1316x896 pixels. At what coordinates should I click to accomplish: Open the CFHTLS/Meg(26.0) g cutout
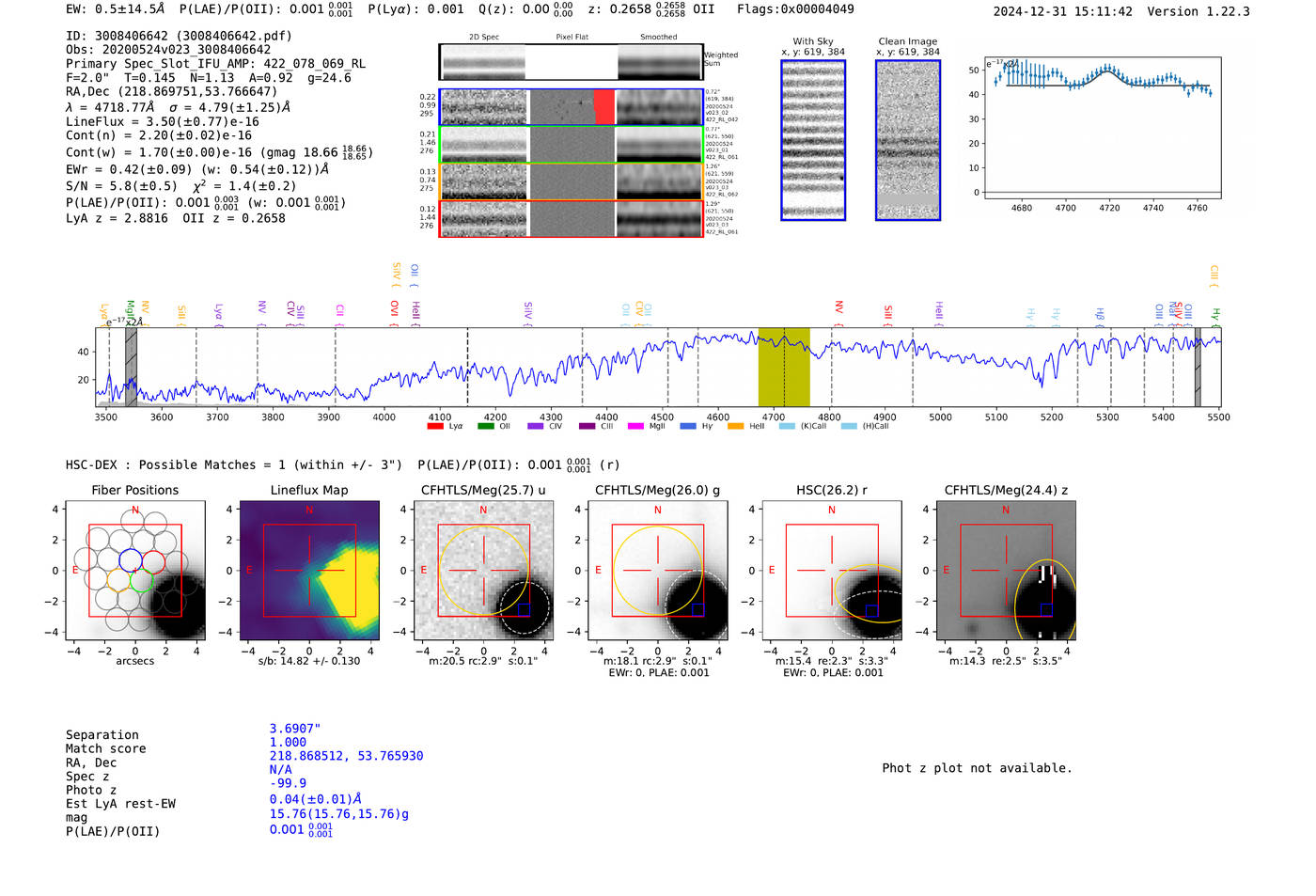658,571
